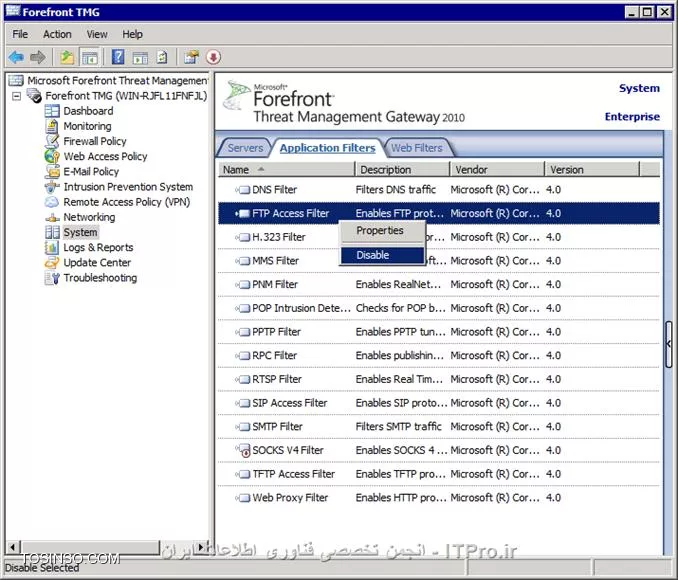Screen dimensions: 678x580
Task: Click the SOCKS V4 Filter disabled icon
Action: (x=244, y=451)
